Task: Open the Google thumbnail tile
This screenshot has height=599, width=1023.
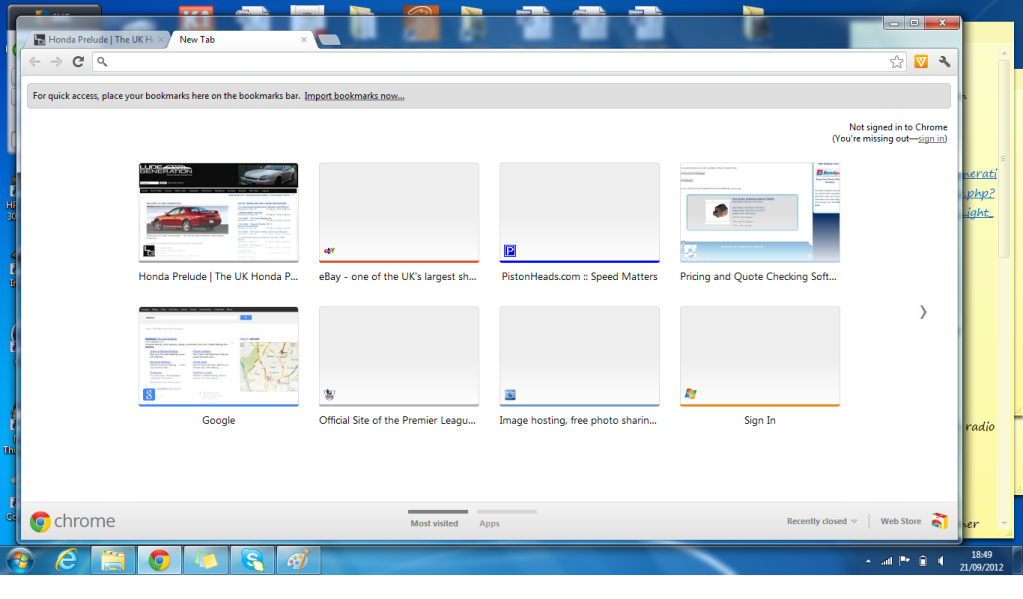Action: (219, 356)
